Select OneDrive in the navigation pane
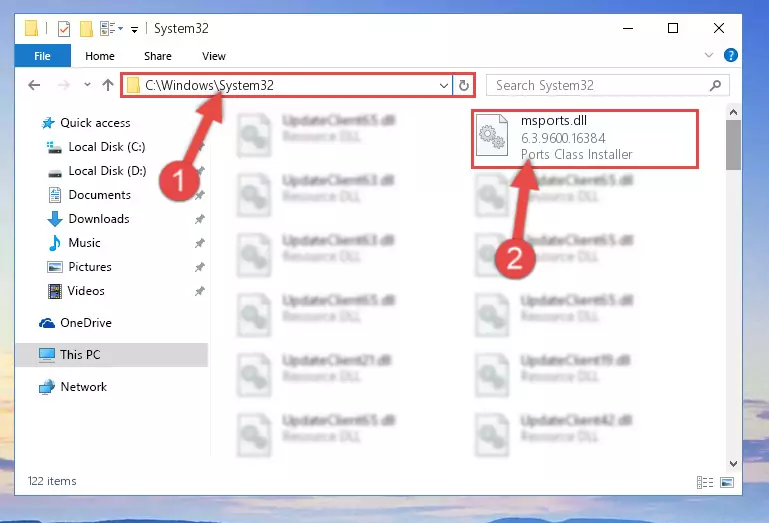Viewport: 769px width, 523px height. click(86, 323)
